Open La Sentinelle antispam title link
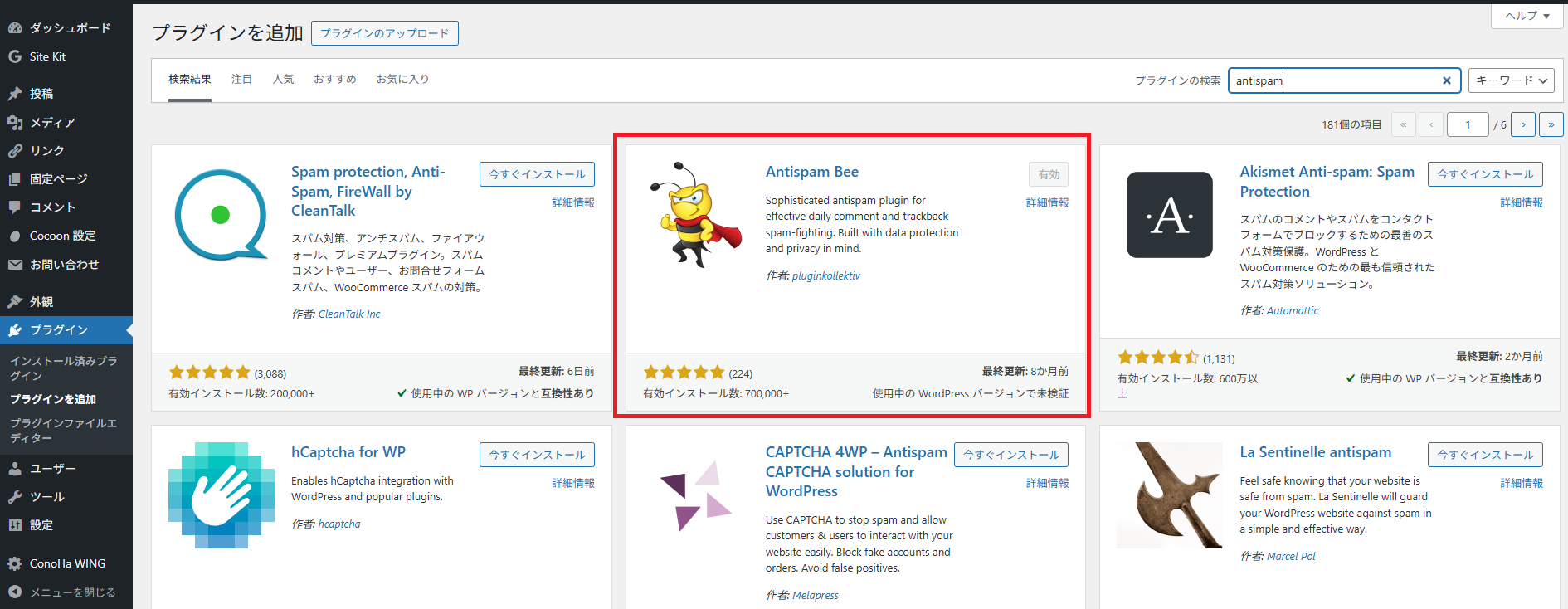The image size is (1568, 609). [x=1316, y=452]
